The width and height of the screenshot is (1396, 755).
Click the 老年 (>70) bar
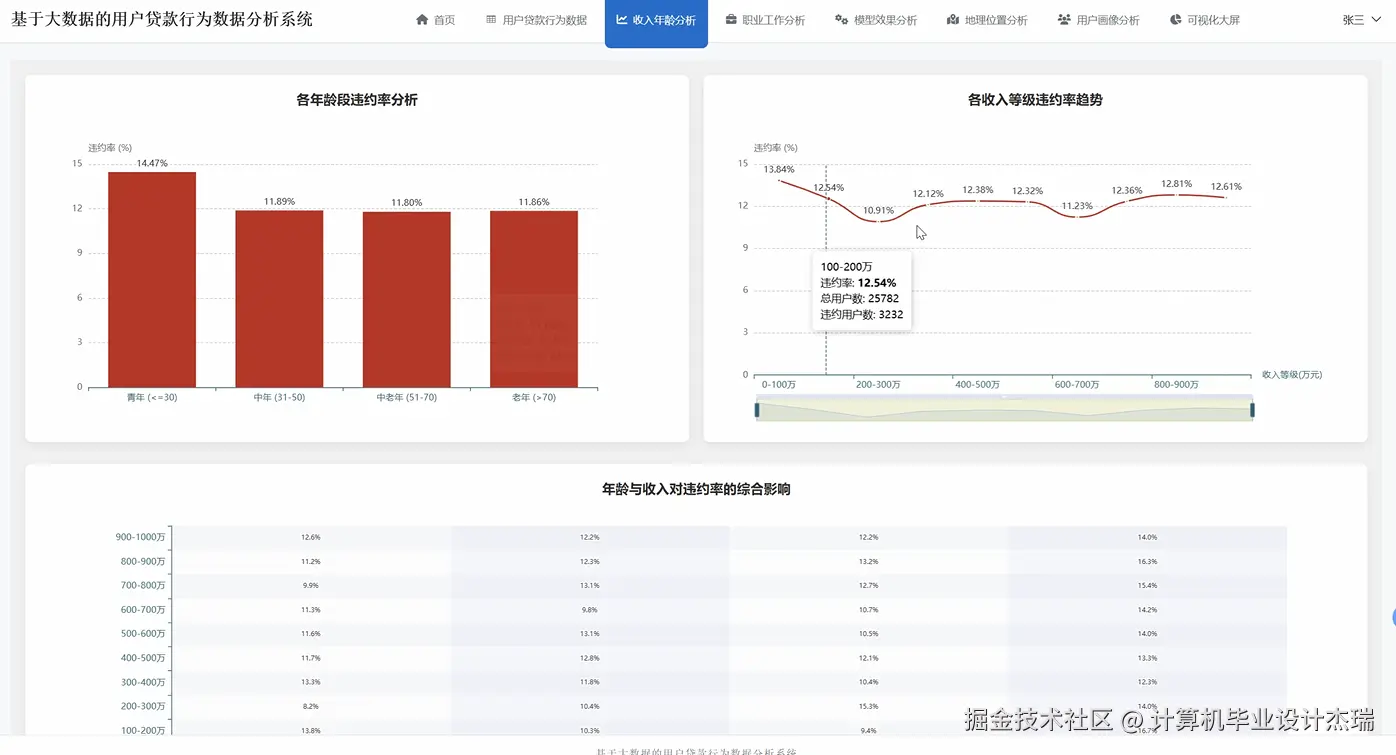534,299
